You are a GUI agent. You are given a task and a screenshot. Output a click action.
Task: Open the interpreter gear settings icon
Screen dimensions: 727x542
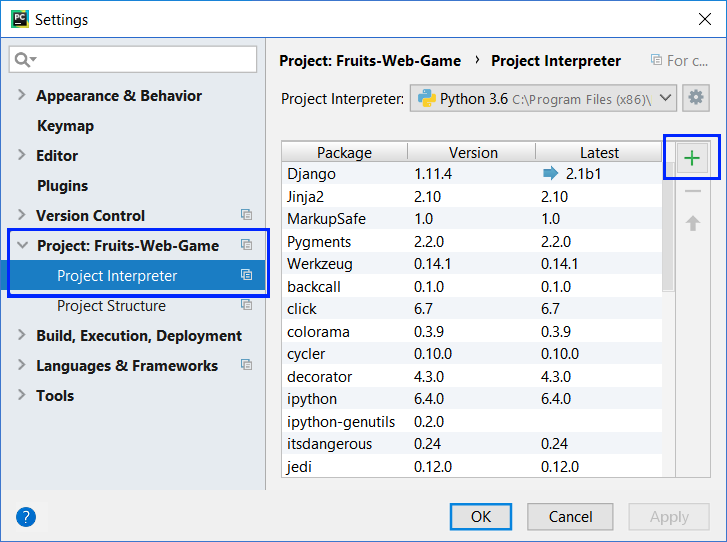[x=696, y=98]
